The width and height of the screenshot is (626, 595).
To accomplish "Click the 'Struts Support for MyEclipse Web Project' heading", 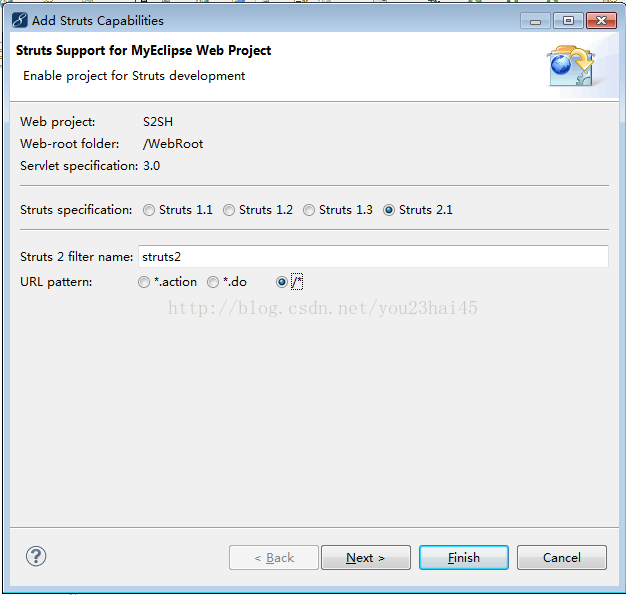I will pos(143,50).
